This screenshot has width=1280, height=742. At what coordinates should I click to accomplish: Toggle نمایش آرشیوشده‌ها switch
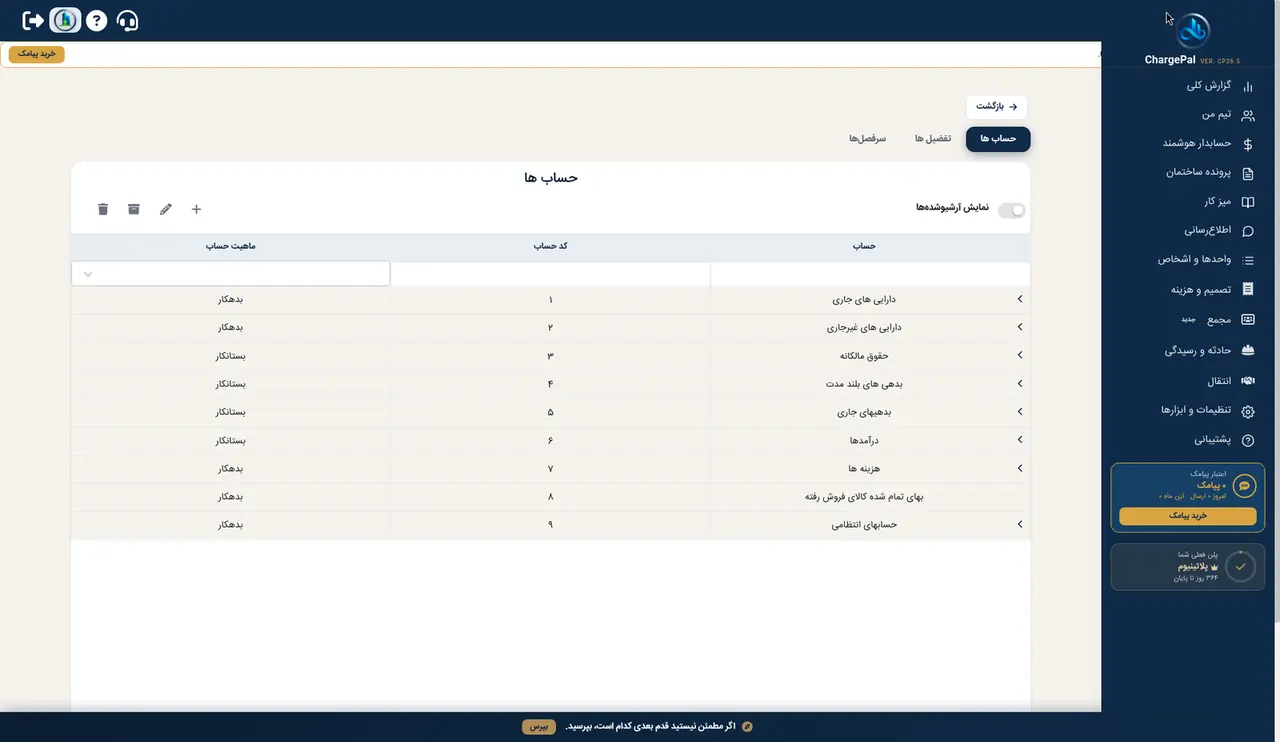(x=1012, y=210)
